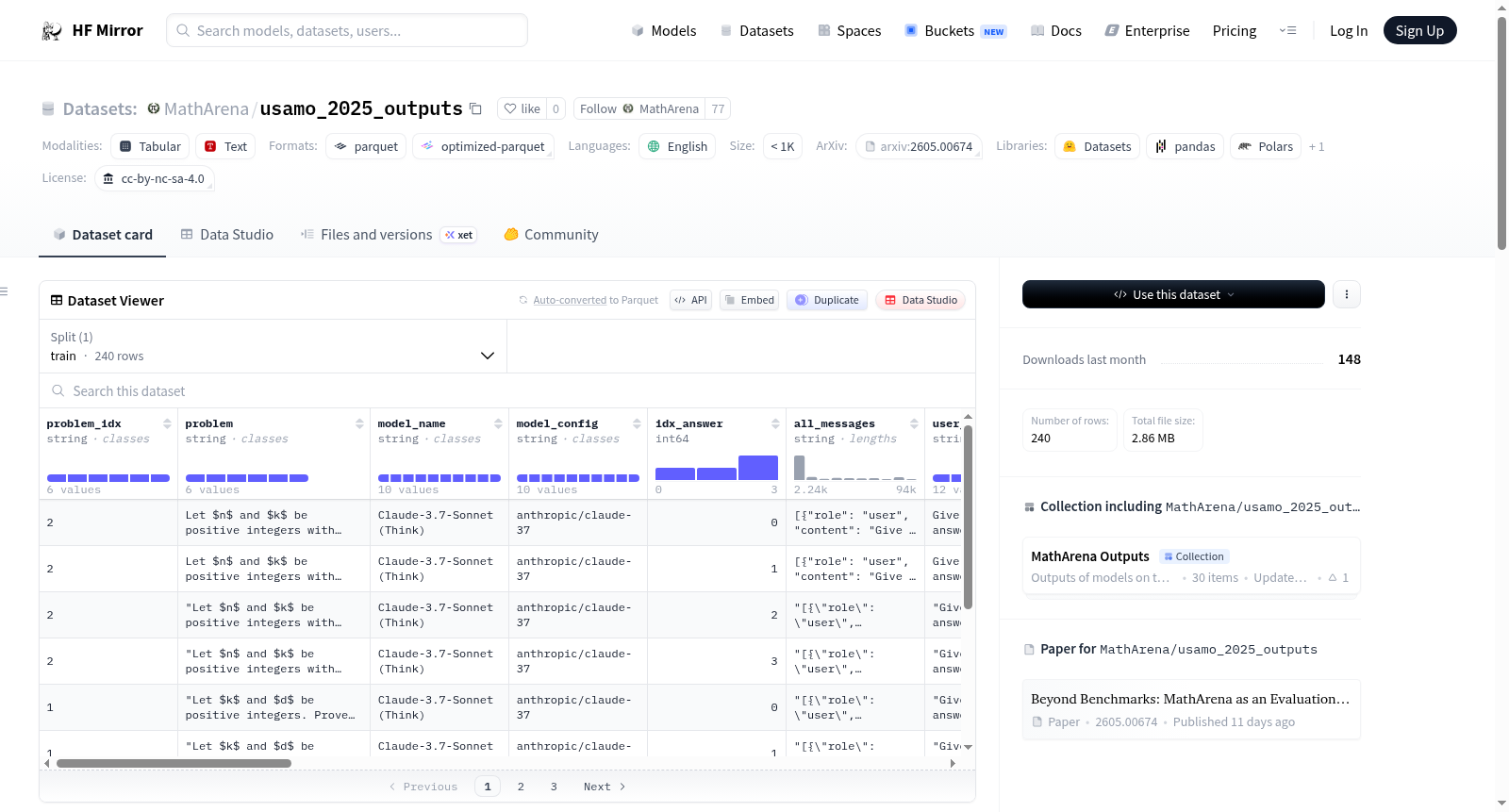Click the horizontal scrollbar of the table
Screen dimensions: 1509x812
[x=174, y=763]
